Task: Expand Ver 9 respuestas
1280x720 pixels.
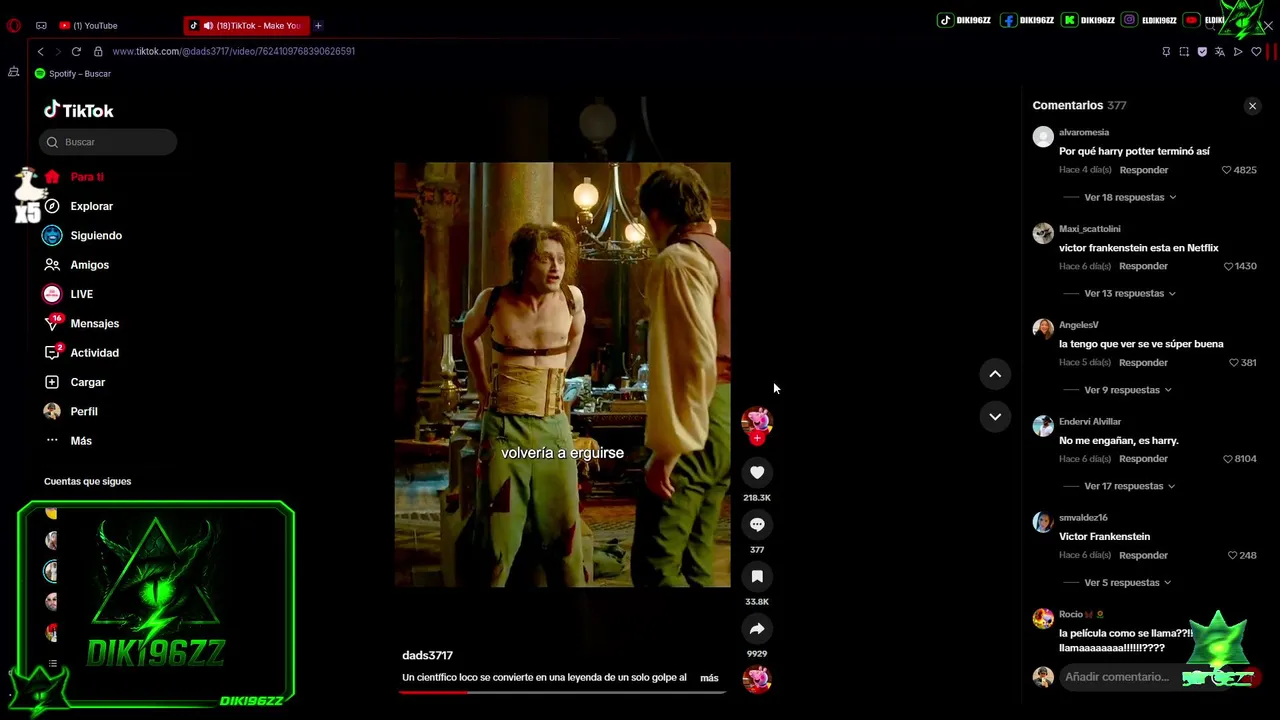Action: click(x=1128, y=390)
